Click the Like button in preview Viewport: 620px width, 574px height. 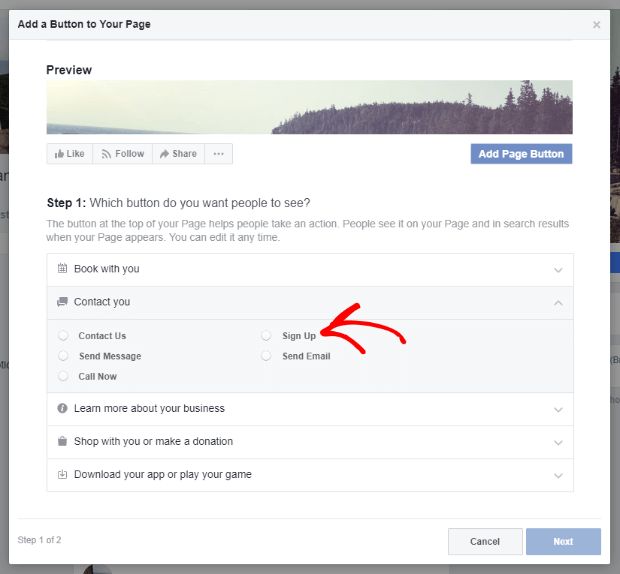(x=70, y=154)
